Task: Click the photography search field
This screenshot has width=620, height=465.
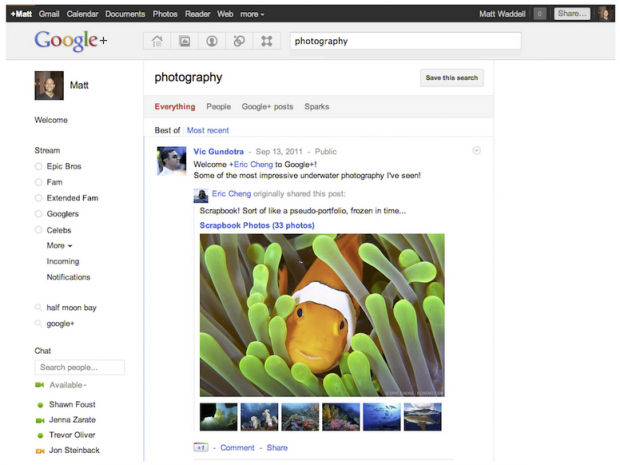Action: tap(404, 41)
